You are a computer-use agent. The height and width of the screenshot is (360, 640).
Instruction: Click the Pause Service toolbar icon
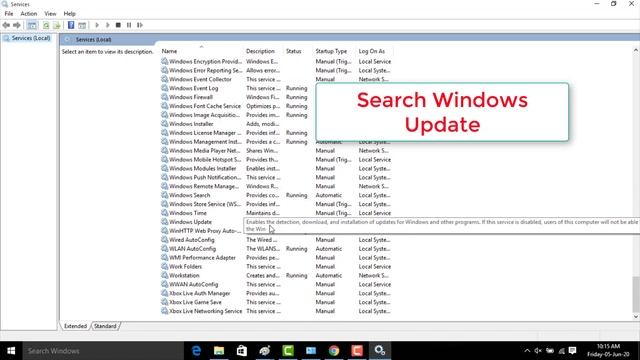129,25
